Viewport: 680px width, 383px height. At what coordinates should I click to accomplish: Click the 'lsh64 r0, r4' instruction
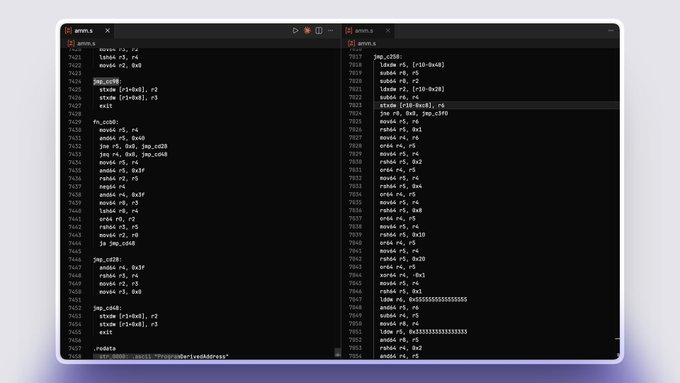pos(119,211)
